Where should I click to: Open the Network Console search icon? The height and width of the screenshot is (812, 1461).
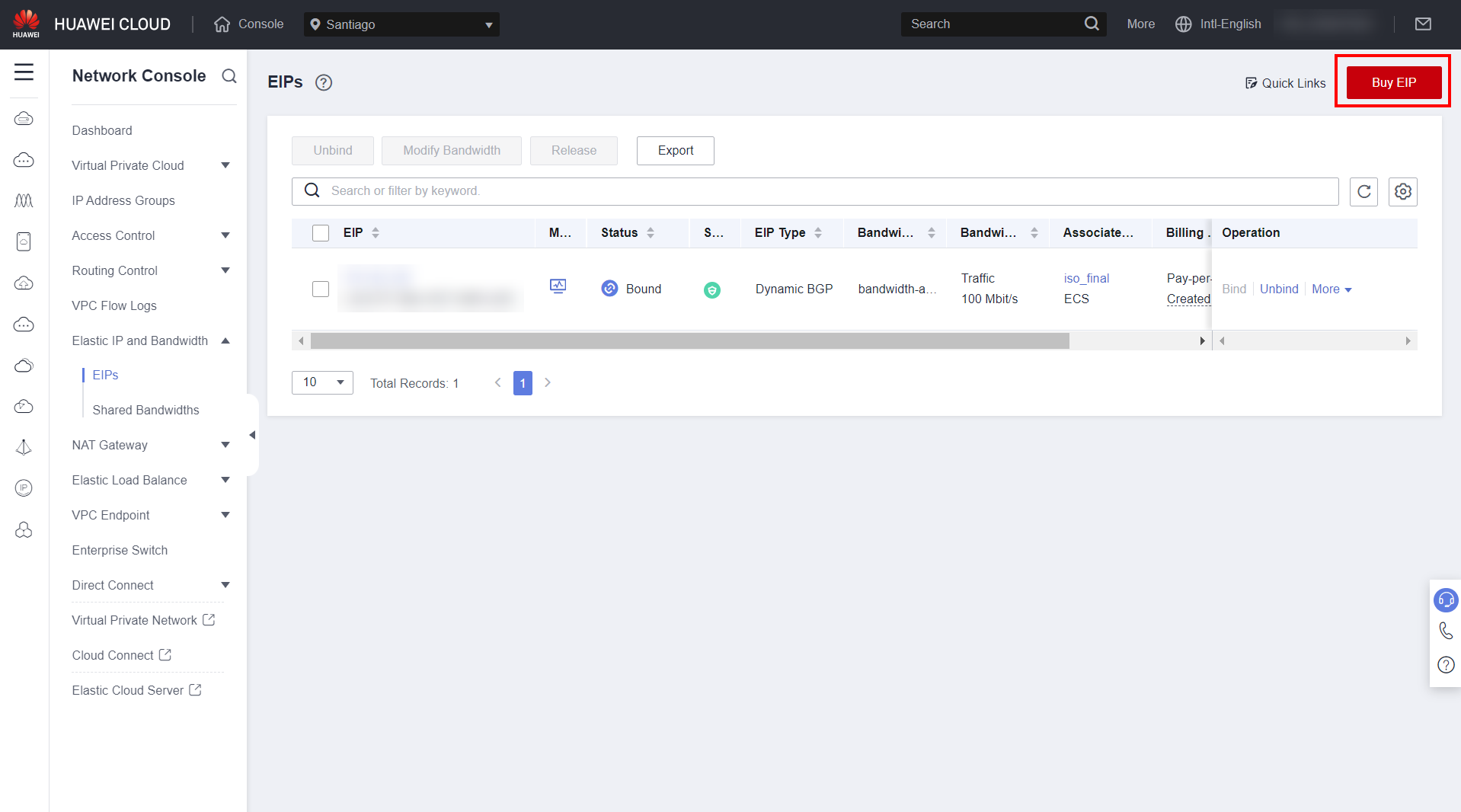(229, 76)
